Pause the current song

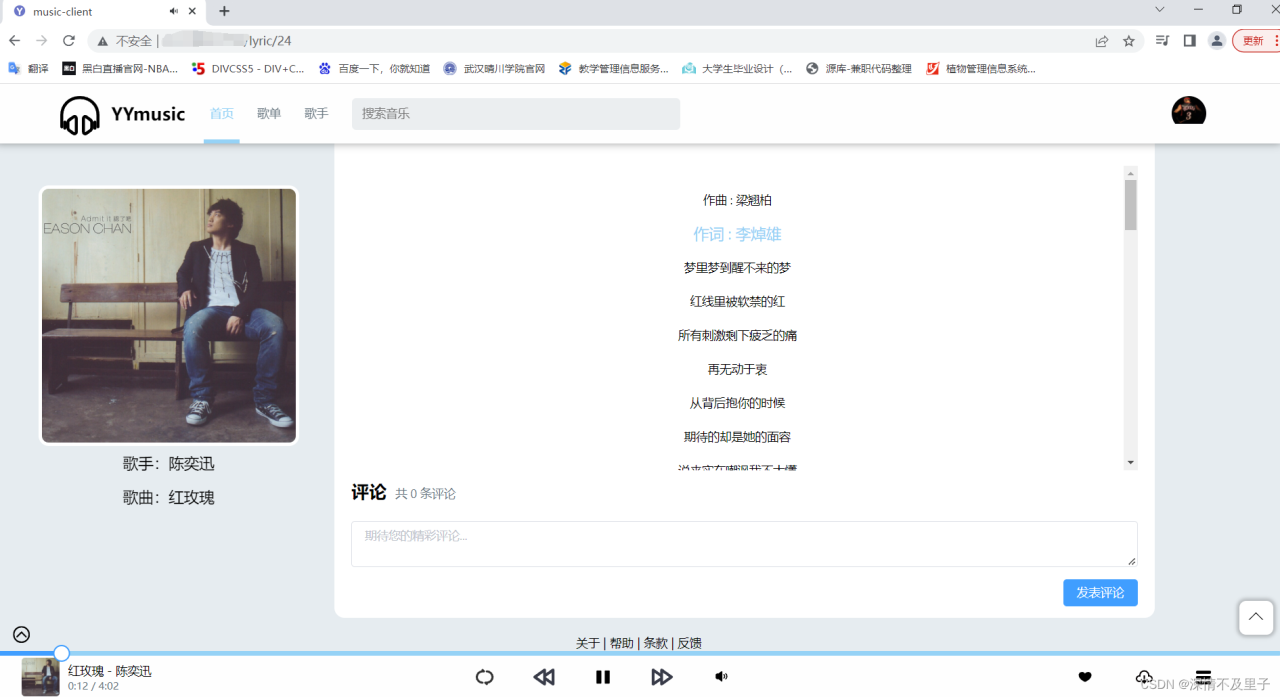pyautogui.click(x=603, y=677)
